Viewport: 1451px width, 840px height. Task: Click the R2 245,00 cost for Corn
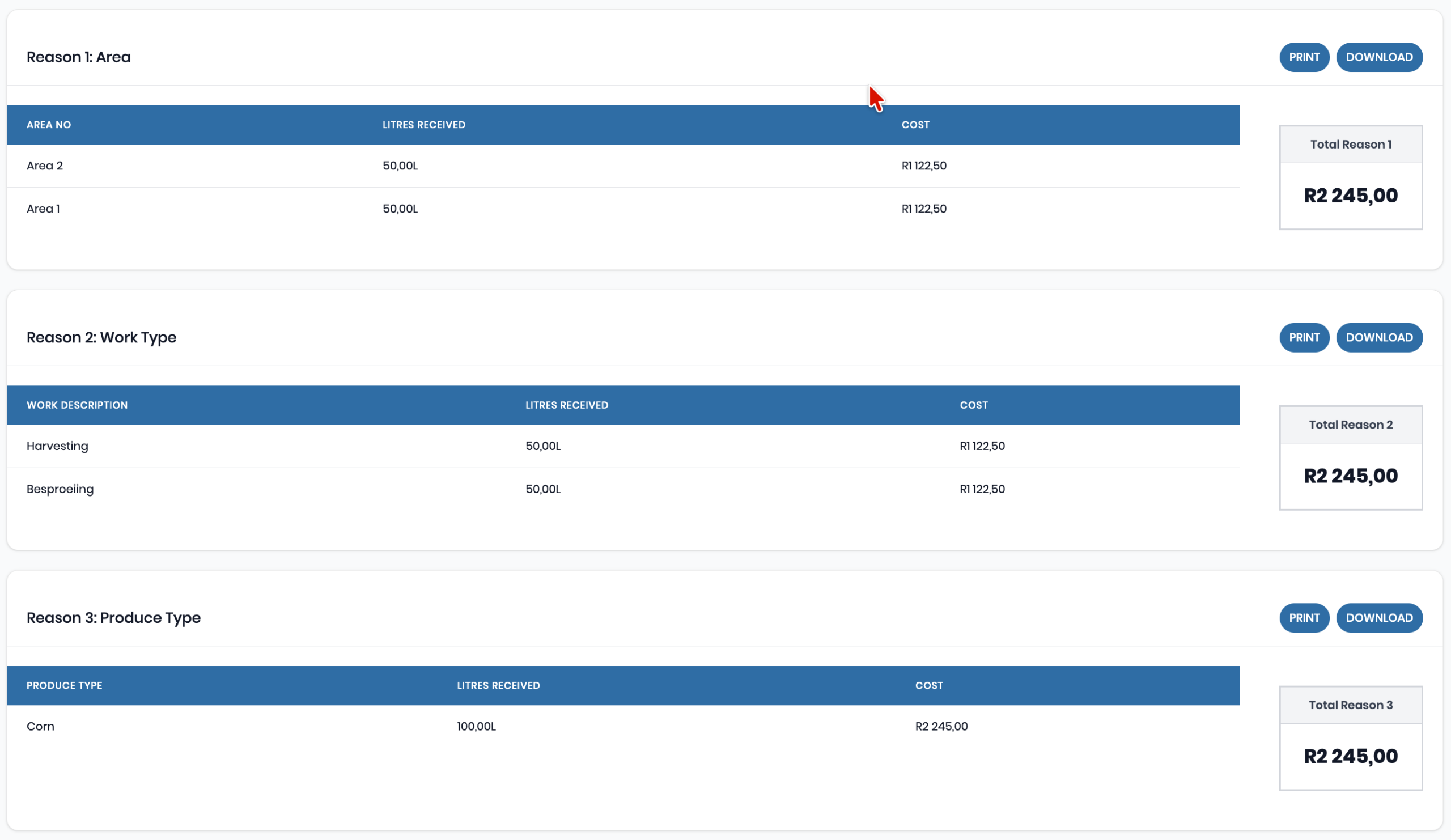tap(941, 727)
